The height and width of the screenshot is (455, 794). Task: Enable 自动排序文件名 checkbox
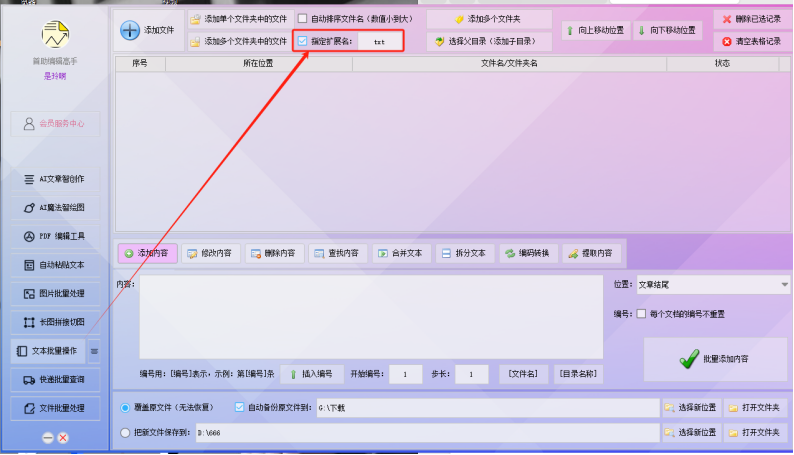[302, 19]
